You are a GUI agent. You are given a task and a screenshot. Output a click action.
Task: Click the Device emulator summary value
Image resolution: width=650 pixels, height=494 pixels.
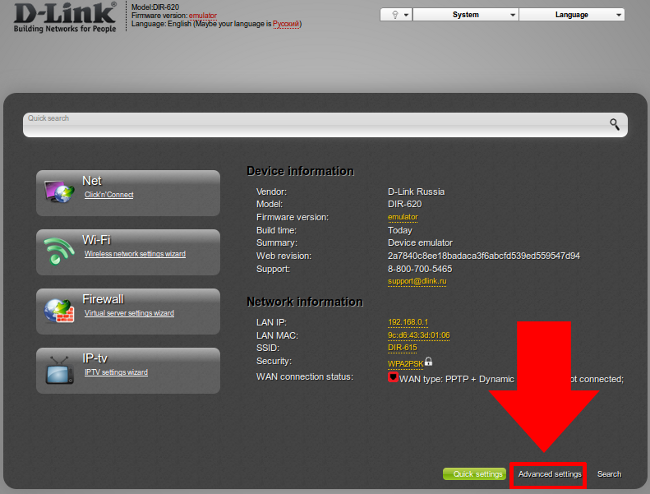point(420,243)
